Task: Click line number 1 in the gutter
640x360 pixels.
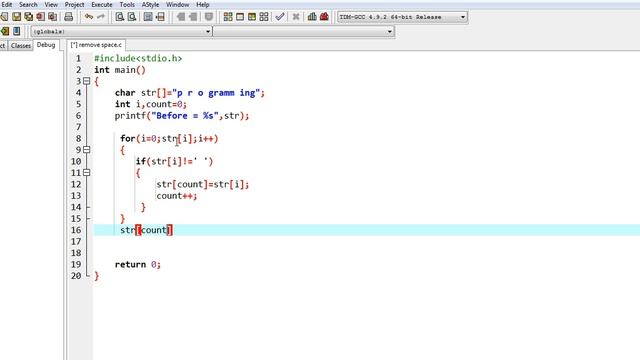Action: point(78,58)
